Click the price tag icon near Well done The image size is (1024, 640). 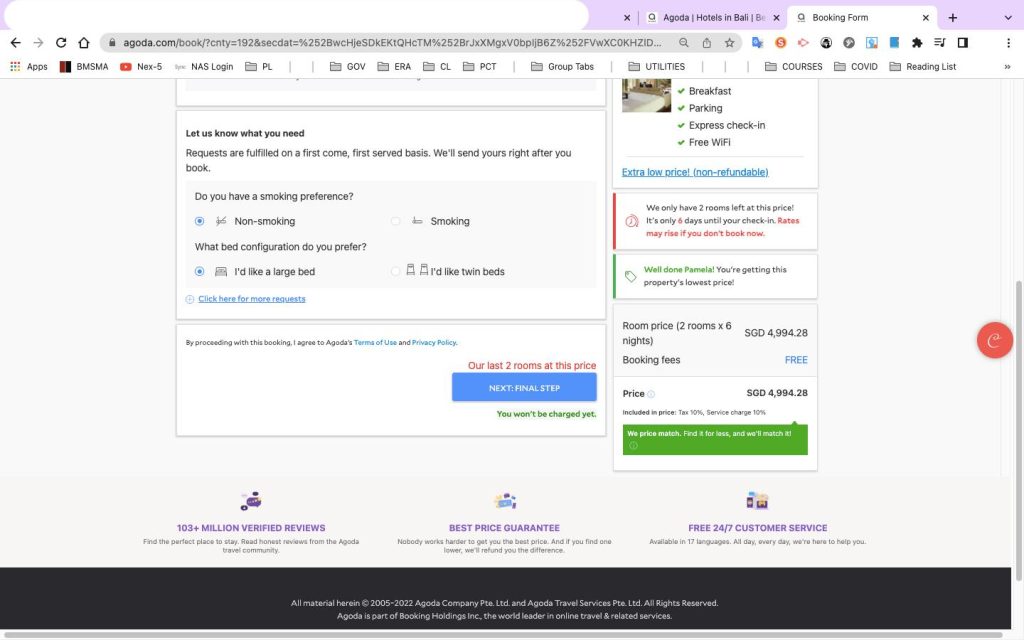[x=630, y=276]
